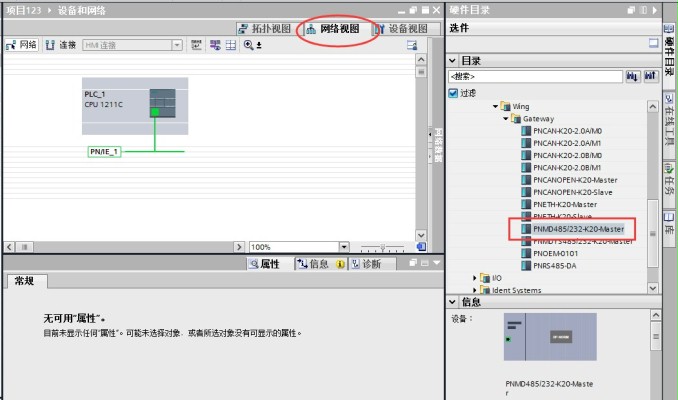Click the save window settings icon at toolbar right
Viewport: 678px width, 400px height.
point(412,45)
